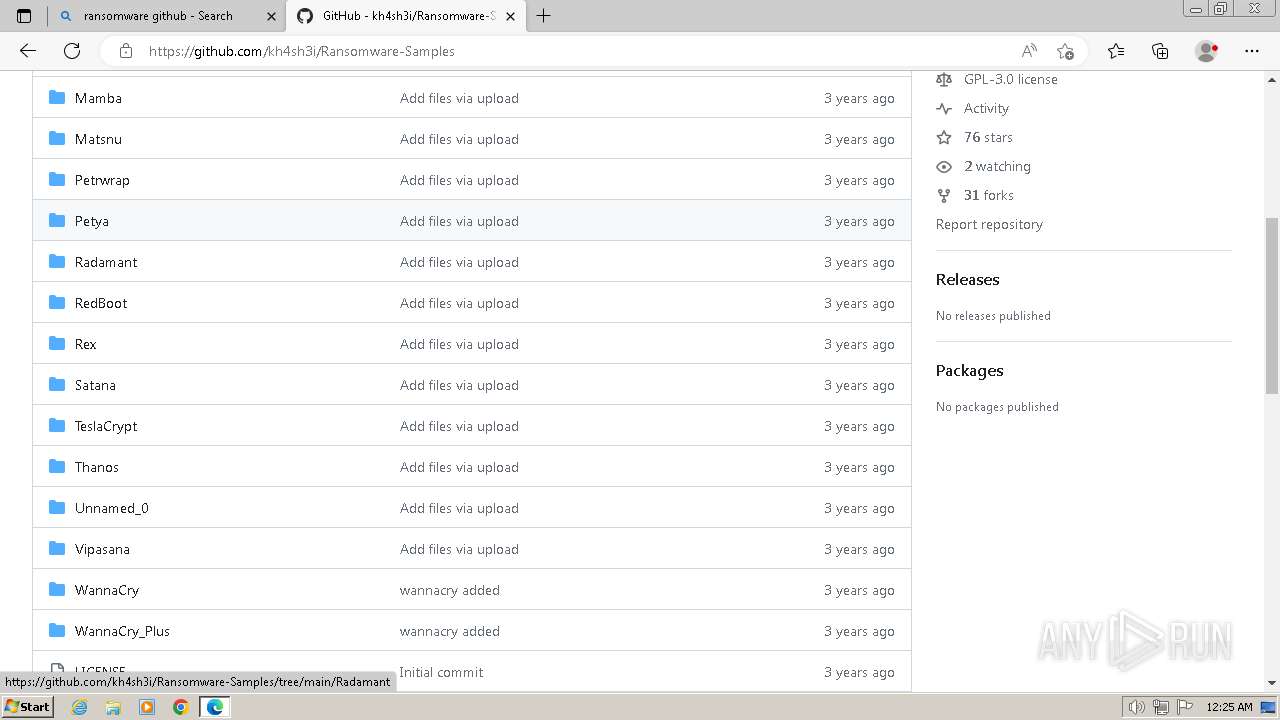The width and height of the screenshot is (1280, 720).
Task: View site information lock icon
Action: click(125, 51)
